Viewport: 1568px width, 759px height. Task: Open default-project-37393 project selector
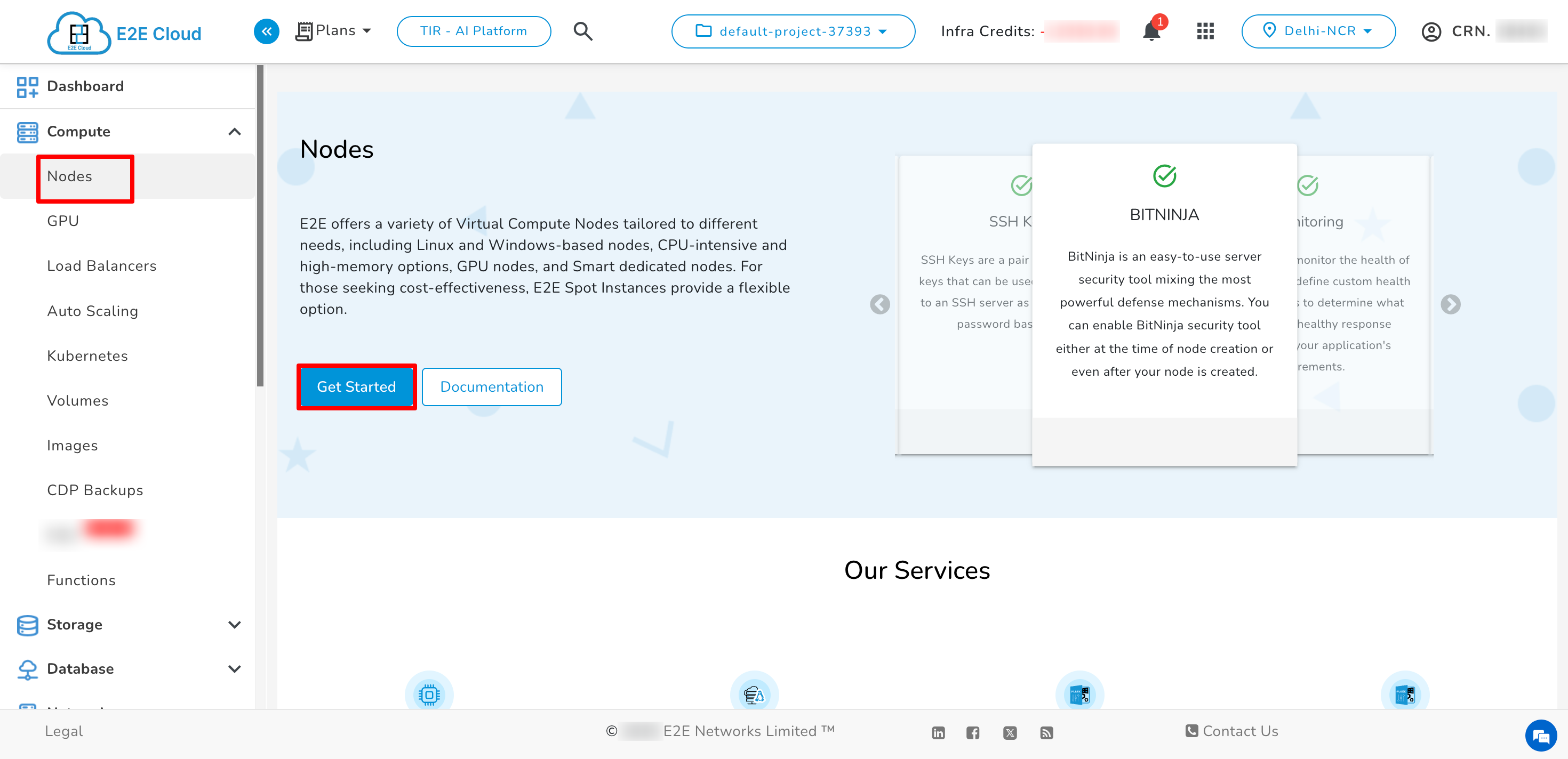click(793, 31)
